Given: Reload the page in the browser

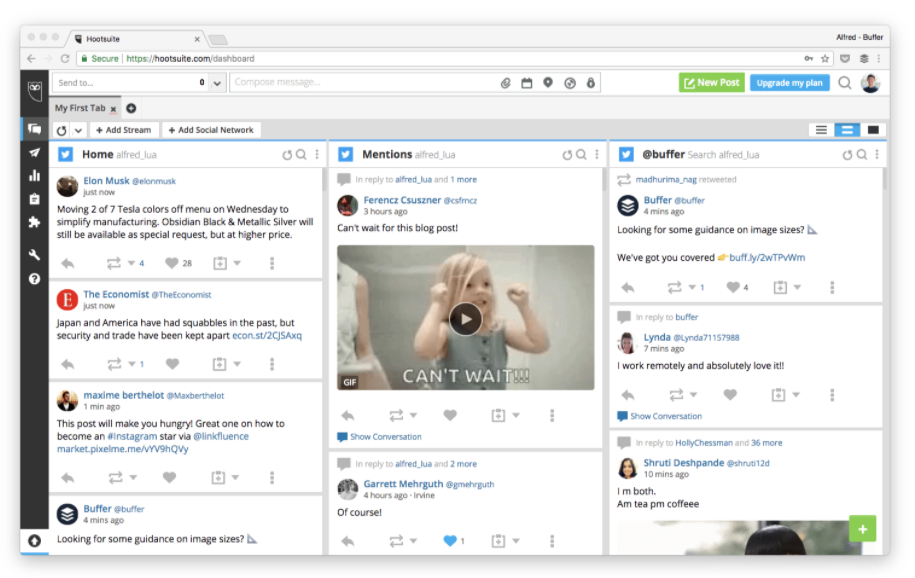Looking at the screenshot, I should [65, 58].
